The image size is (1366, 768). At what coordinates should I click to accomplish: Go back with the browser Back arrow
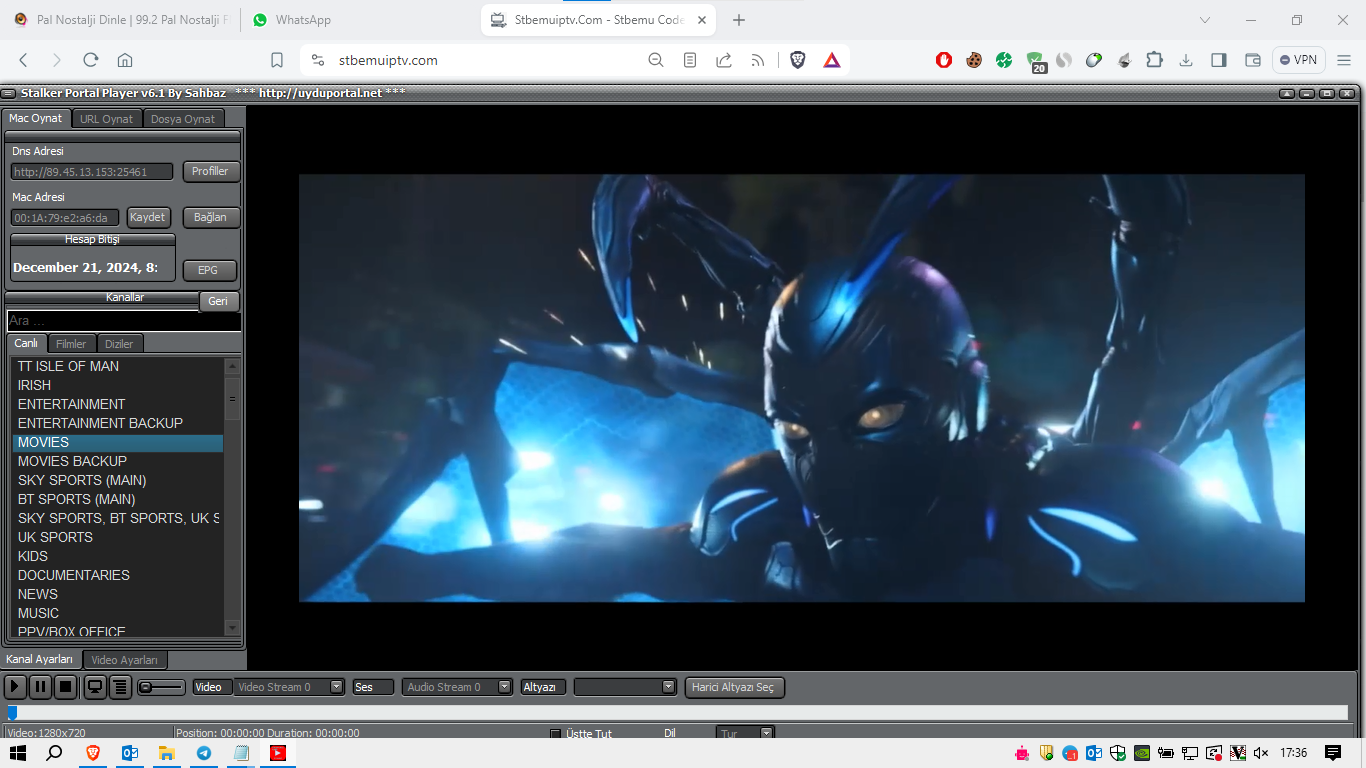click(24, 60)
